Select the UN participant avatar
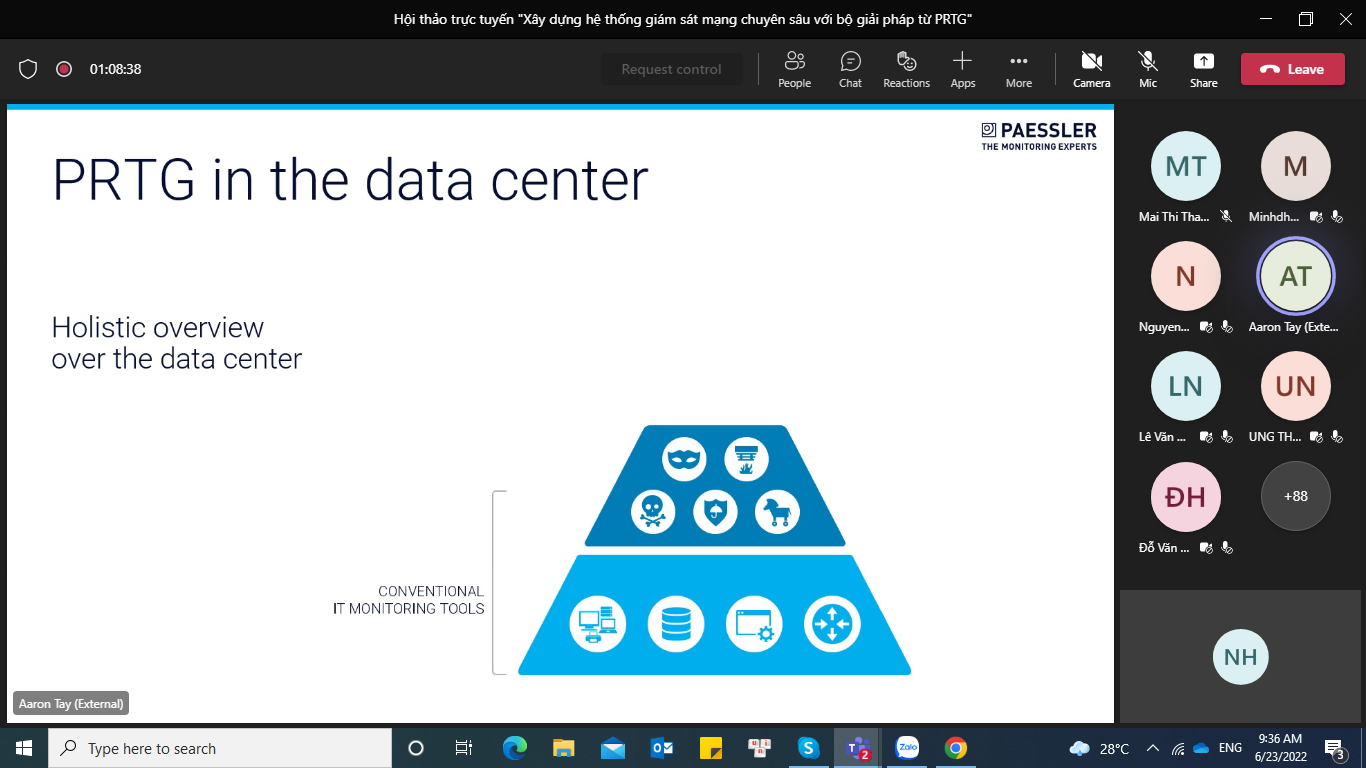Screen dimensions: 1366x768 click(1295, 386)
